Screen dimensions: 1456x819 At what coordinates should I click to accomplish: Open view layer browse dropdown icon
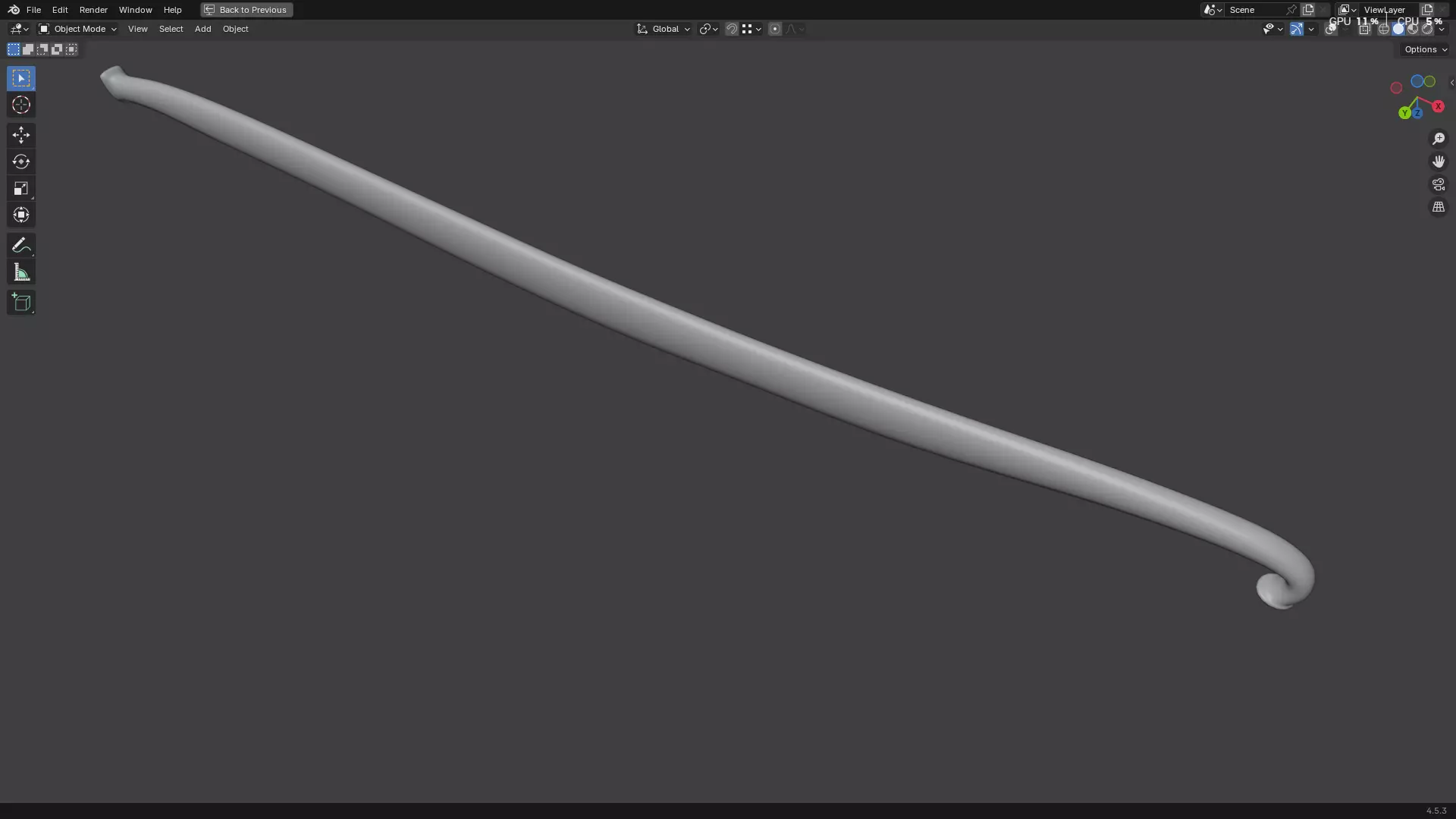tap(1348, 10)
